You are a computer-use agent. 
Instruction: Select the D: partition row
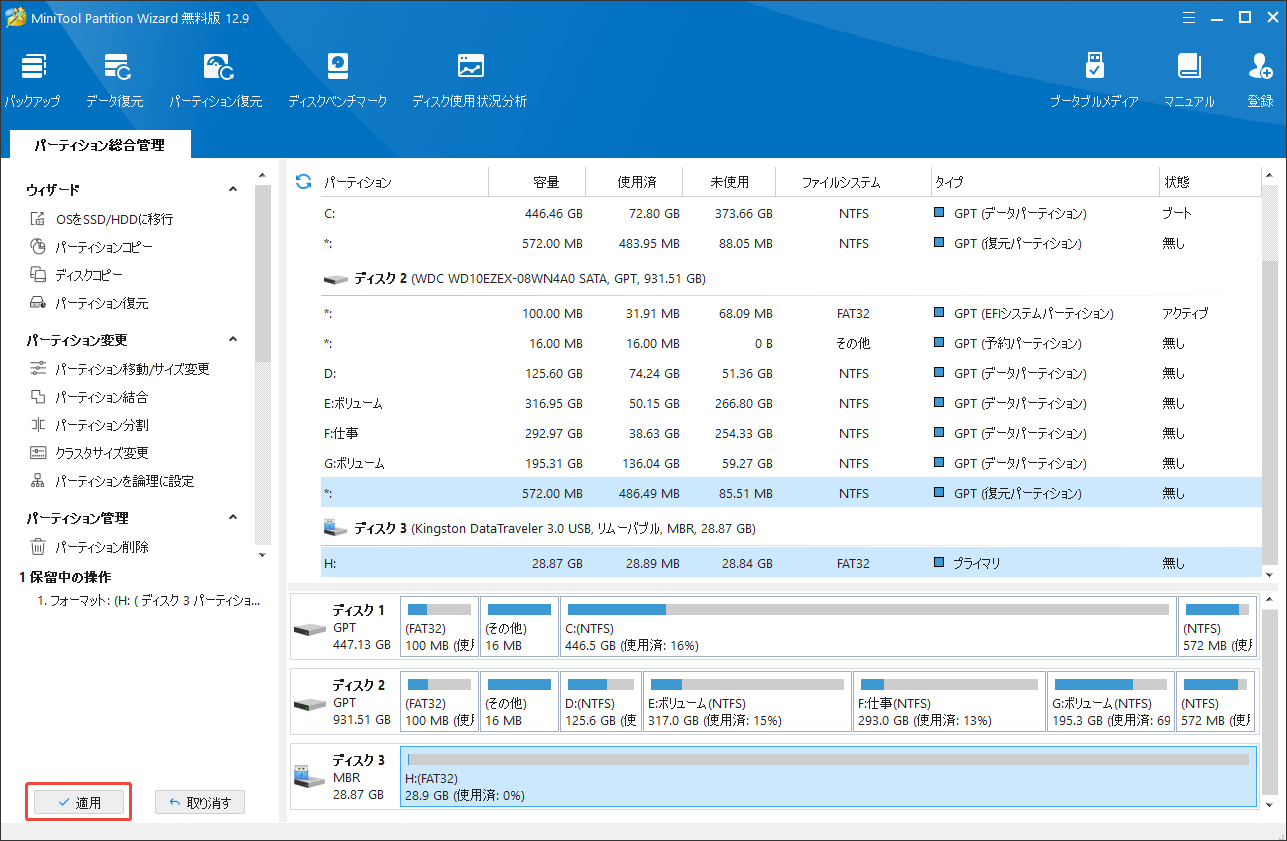(x=789, y=374)
